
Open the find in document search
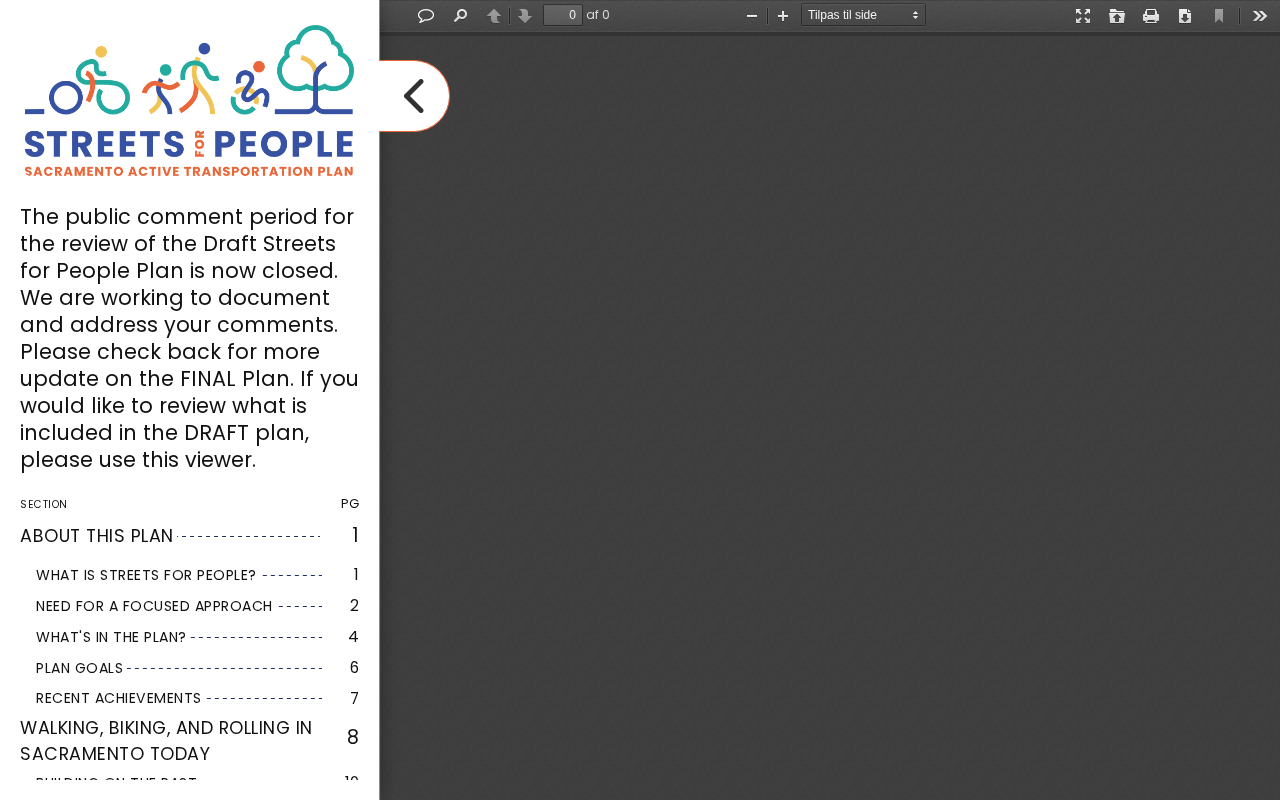pos(460,15)
